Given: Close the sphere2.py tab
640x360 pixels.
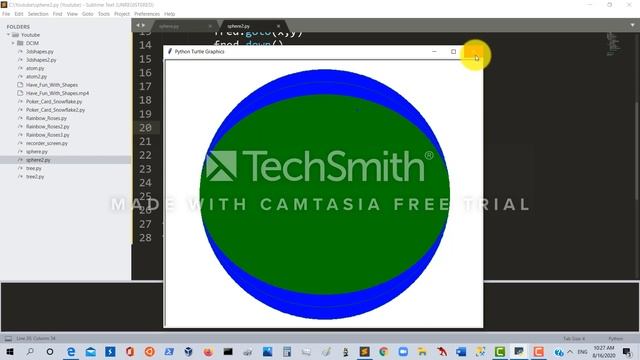Looking at the screenshot, I should (x=278, y=26).
